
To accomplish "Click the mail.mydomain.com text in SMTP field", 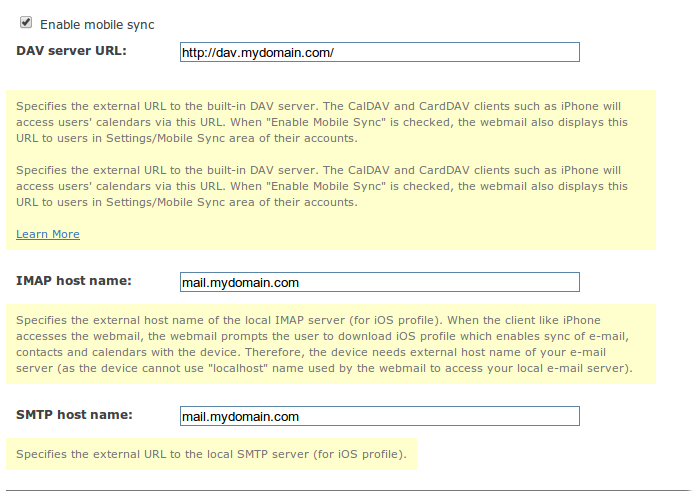I will click(240, 417).
